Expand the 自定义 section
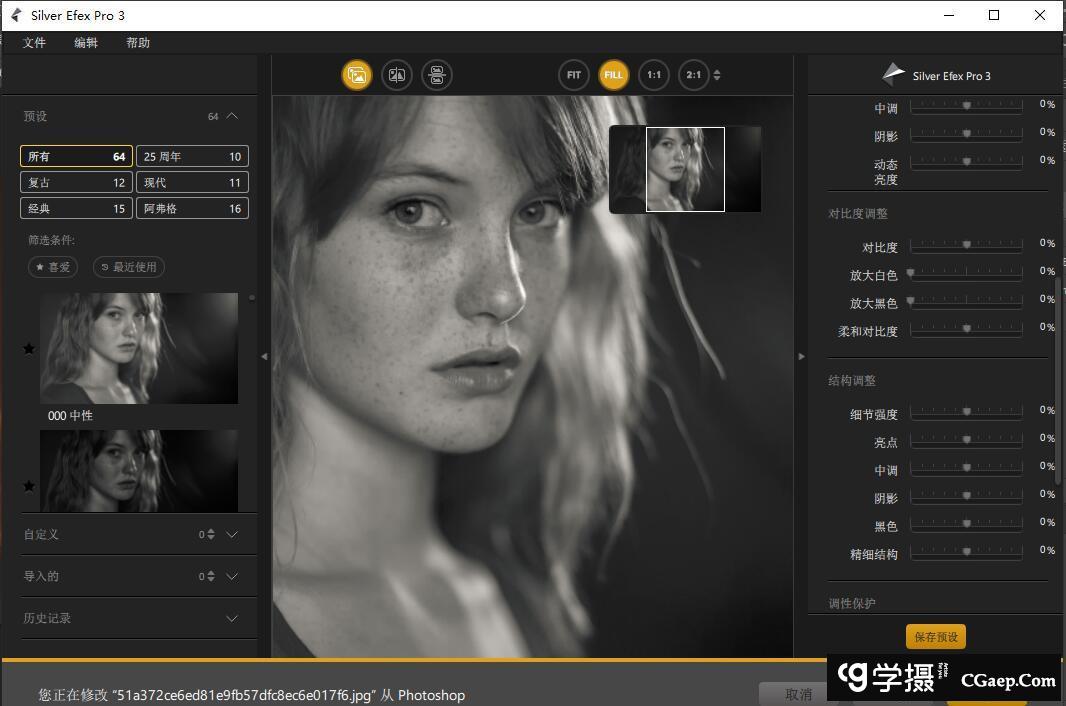1066x706 pixels. [232, 534]
